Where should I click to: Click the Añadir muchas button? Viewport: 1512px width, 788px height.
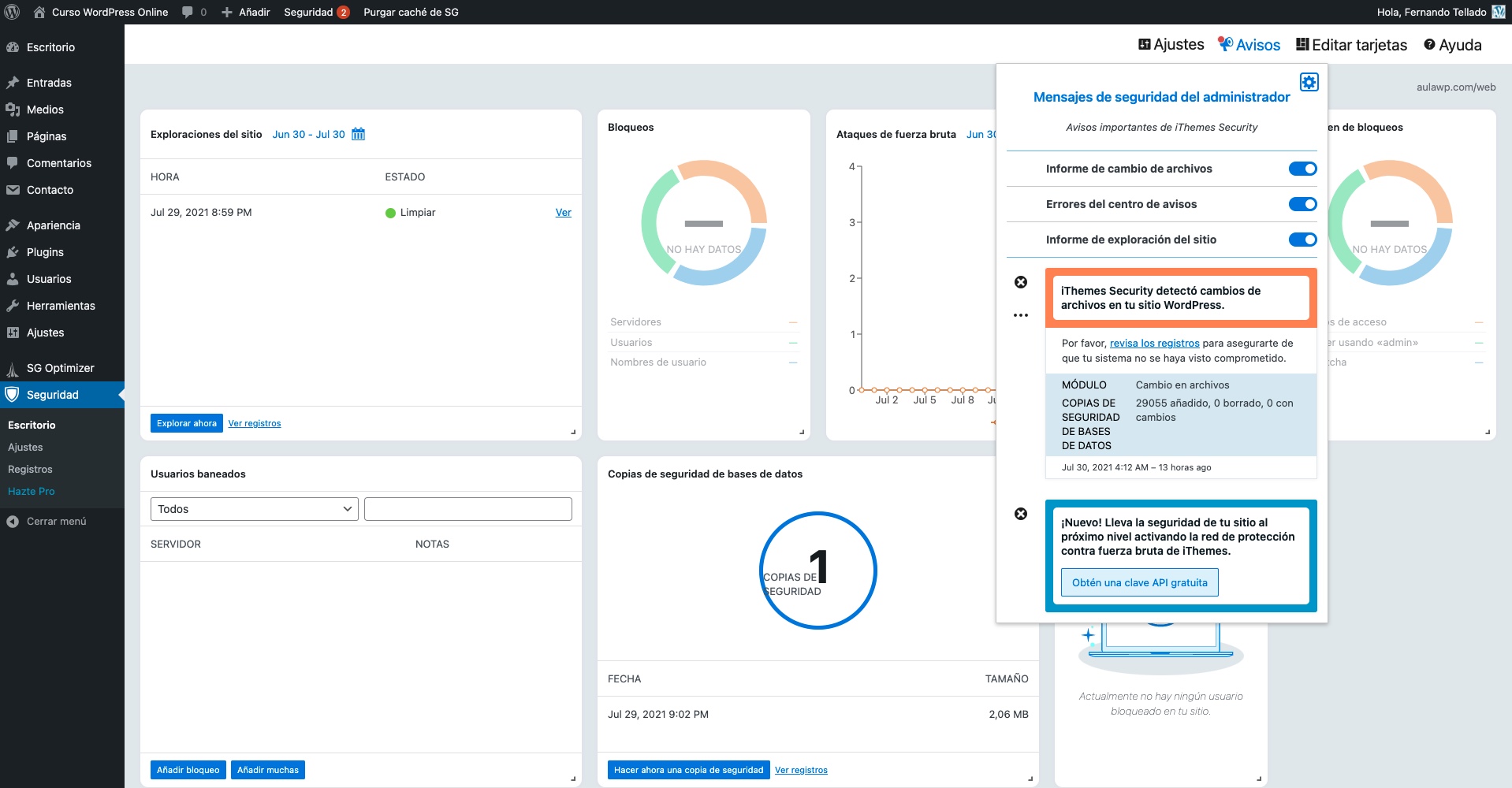pyautogui.click(x=268, y=770)
